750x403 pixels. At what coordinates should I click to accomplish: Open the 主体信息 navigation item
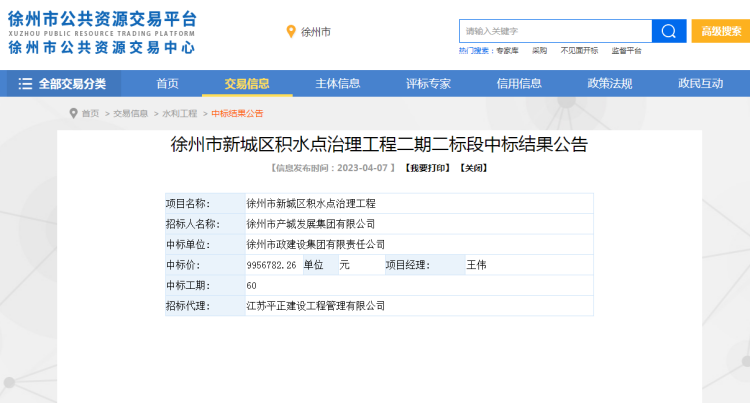pyautogui.click(x=338, y=84)
